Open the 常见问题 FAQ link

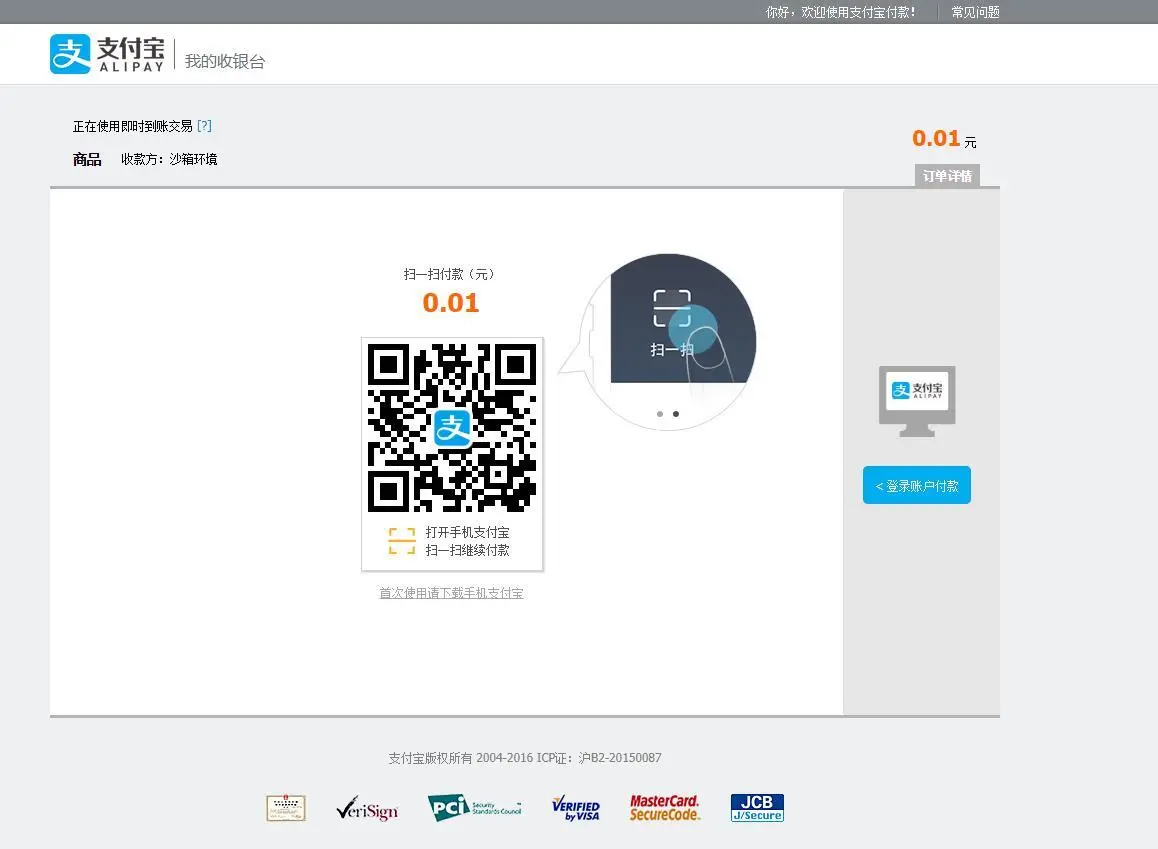point(975,12)
